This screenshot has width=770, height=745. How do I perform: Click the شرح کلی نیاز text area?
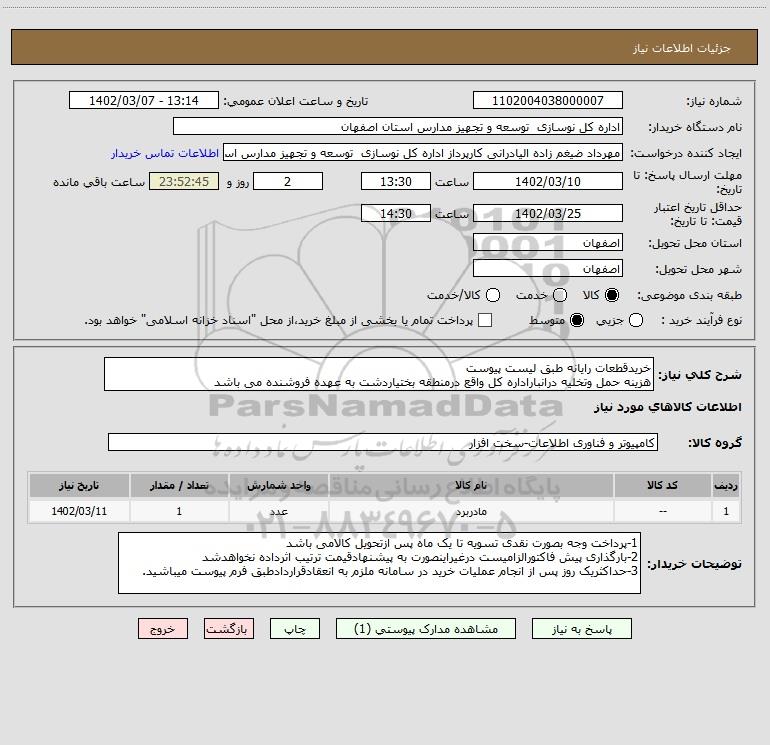379,374
